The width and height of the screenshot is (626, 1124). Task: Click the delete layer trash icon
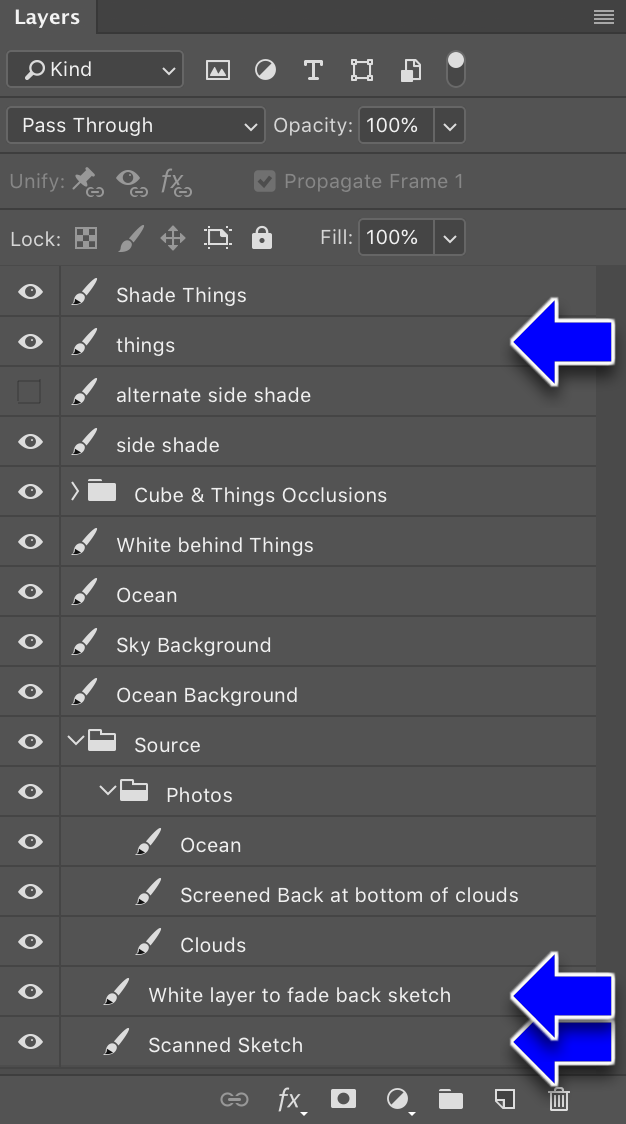(559, 1098)
